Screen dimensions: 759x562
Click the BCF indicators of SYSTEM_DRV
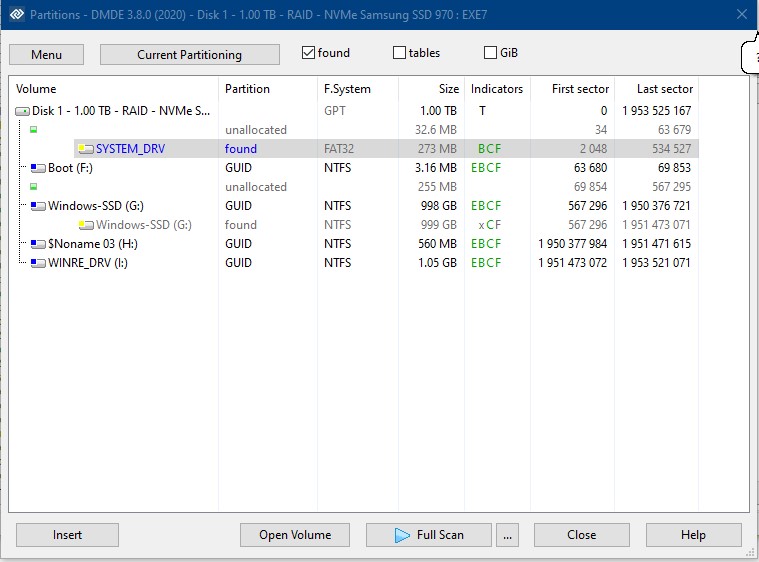tap(489, 149)
